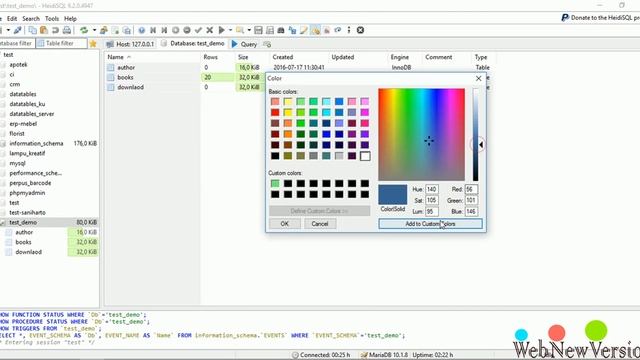The height and width of the screenshot is (360, 640).
Task: Click the Run query play icon
Action: [221, 30]
